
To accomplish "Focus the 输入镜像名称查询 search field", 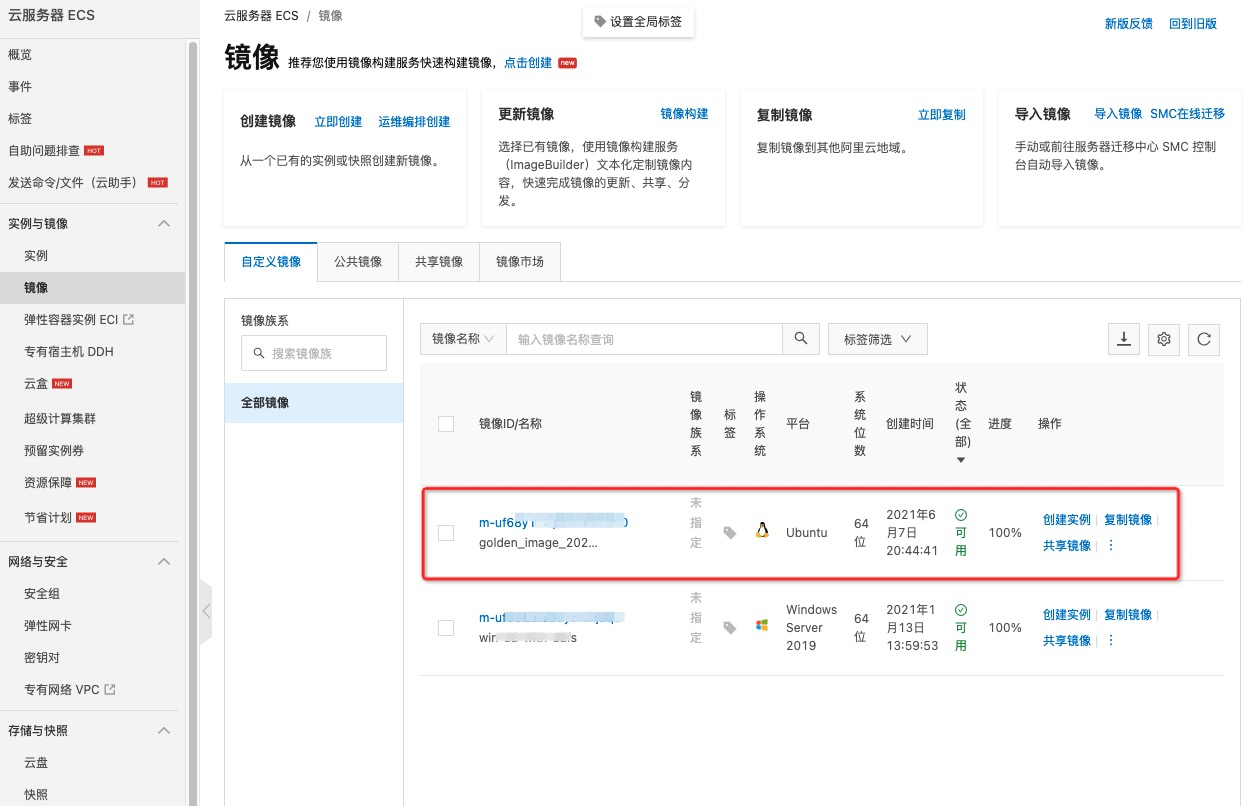I will (644, 339).
